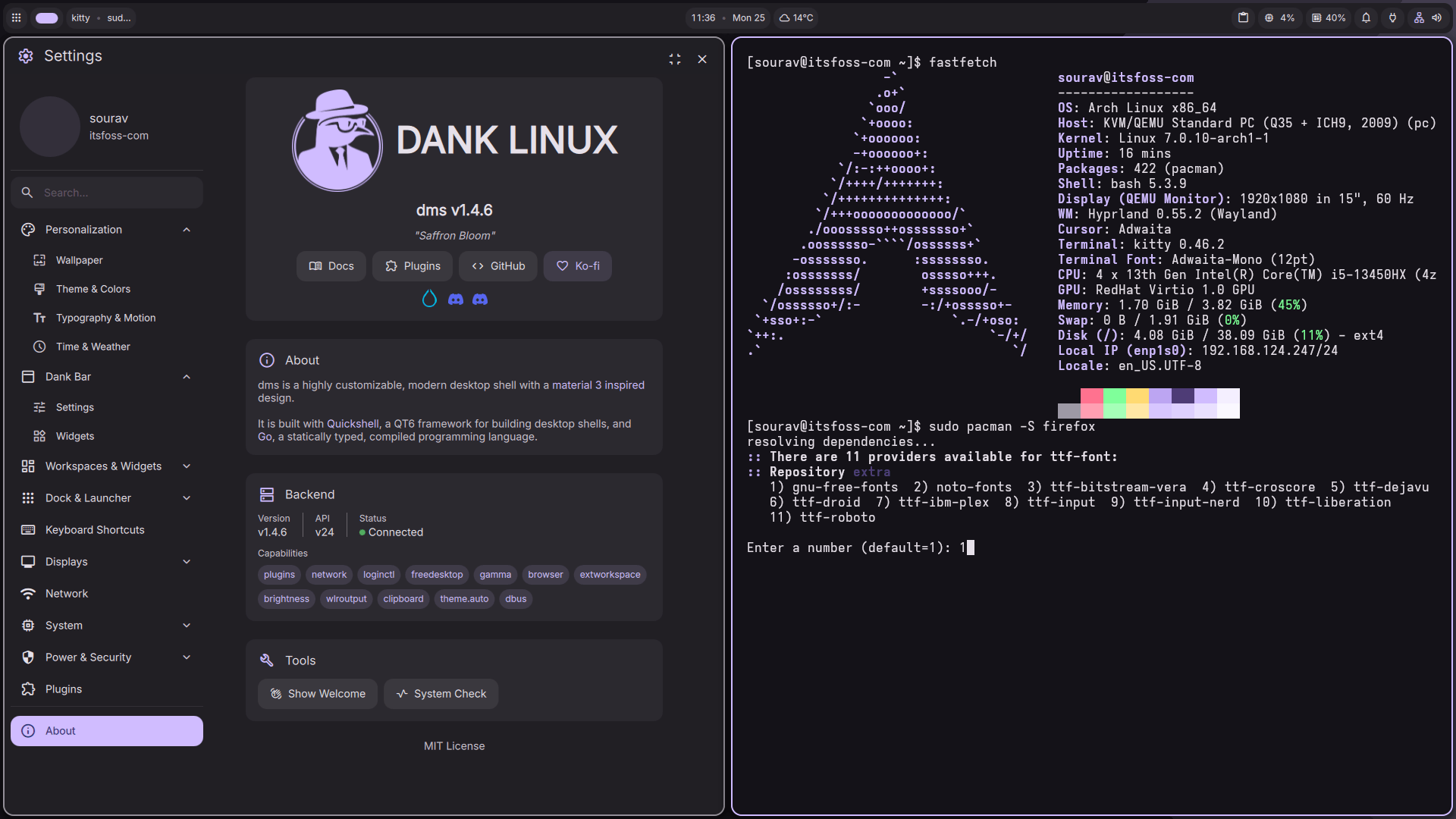The image size is (1456, 819).
Task: Click the Power & Security shield icon
Action: point(28,657)
